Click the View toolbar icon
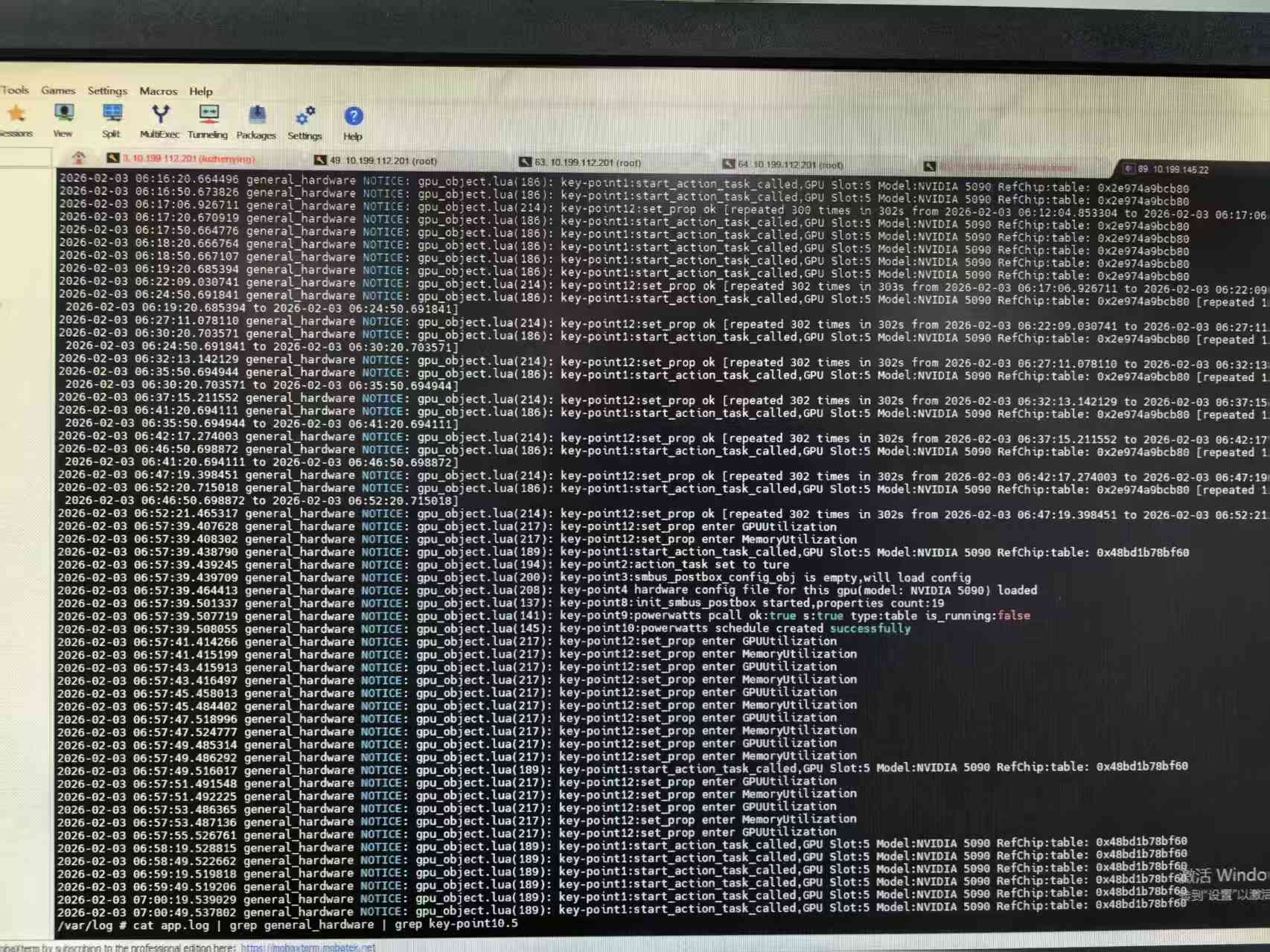The height and width of the screenshot is (952, 1270). coord(63,115)
